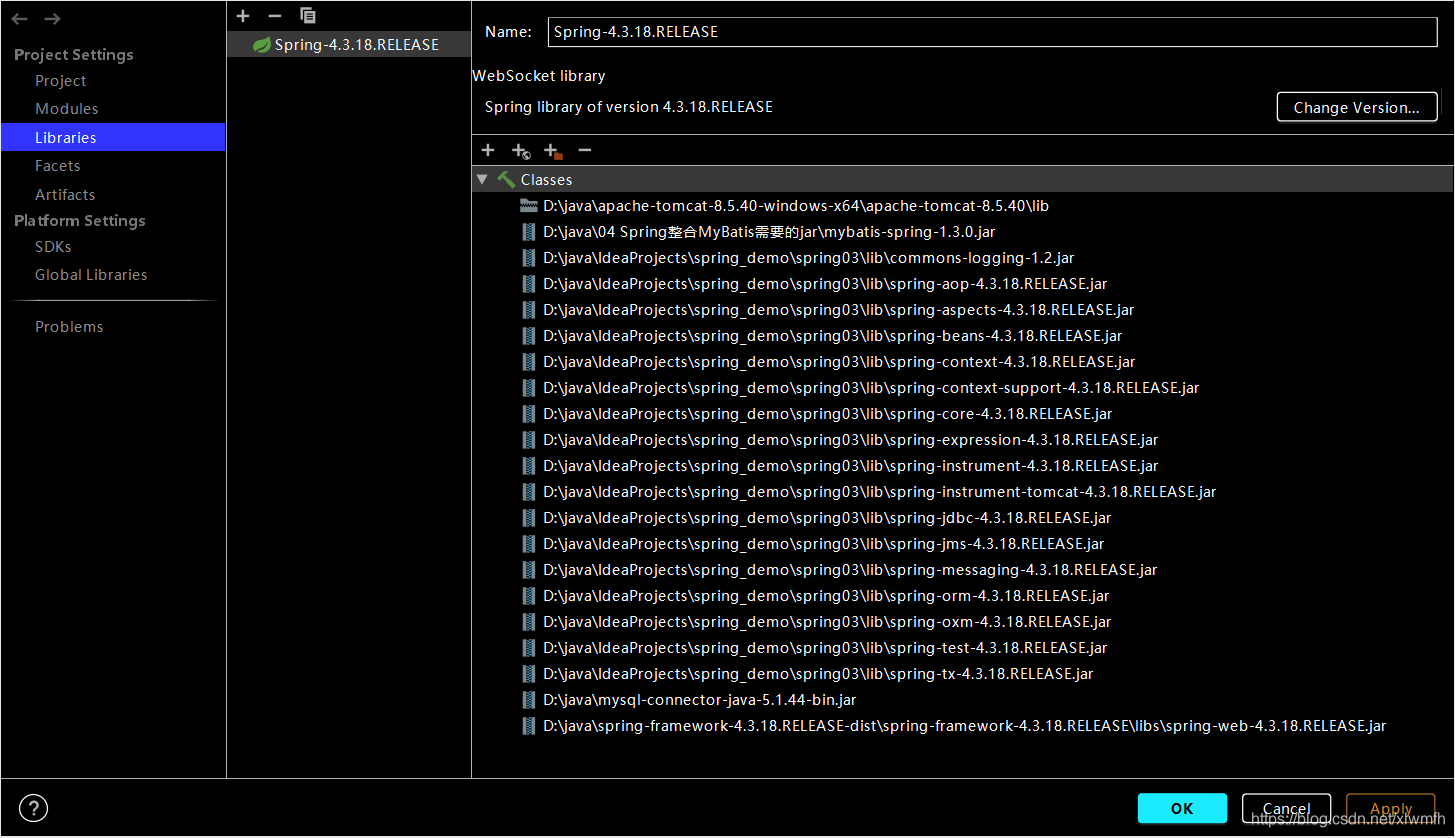1455x838 pixels.
Task: Select the spring-tx-4.3.18.RELEASE.jar entry
Action: [818, 674]
